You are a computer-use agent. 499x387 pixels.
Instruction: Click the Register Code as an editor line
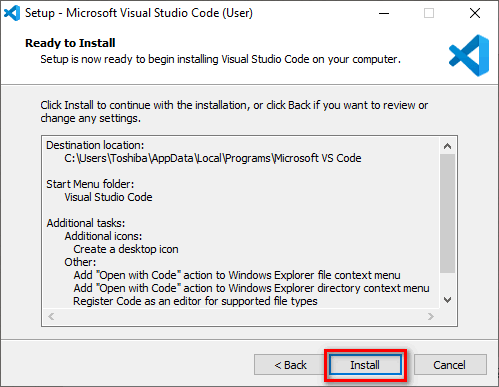[x=195, y=301]
